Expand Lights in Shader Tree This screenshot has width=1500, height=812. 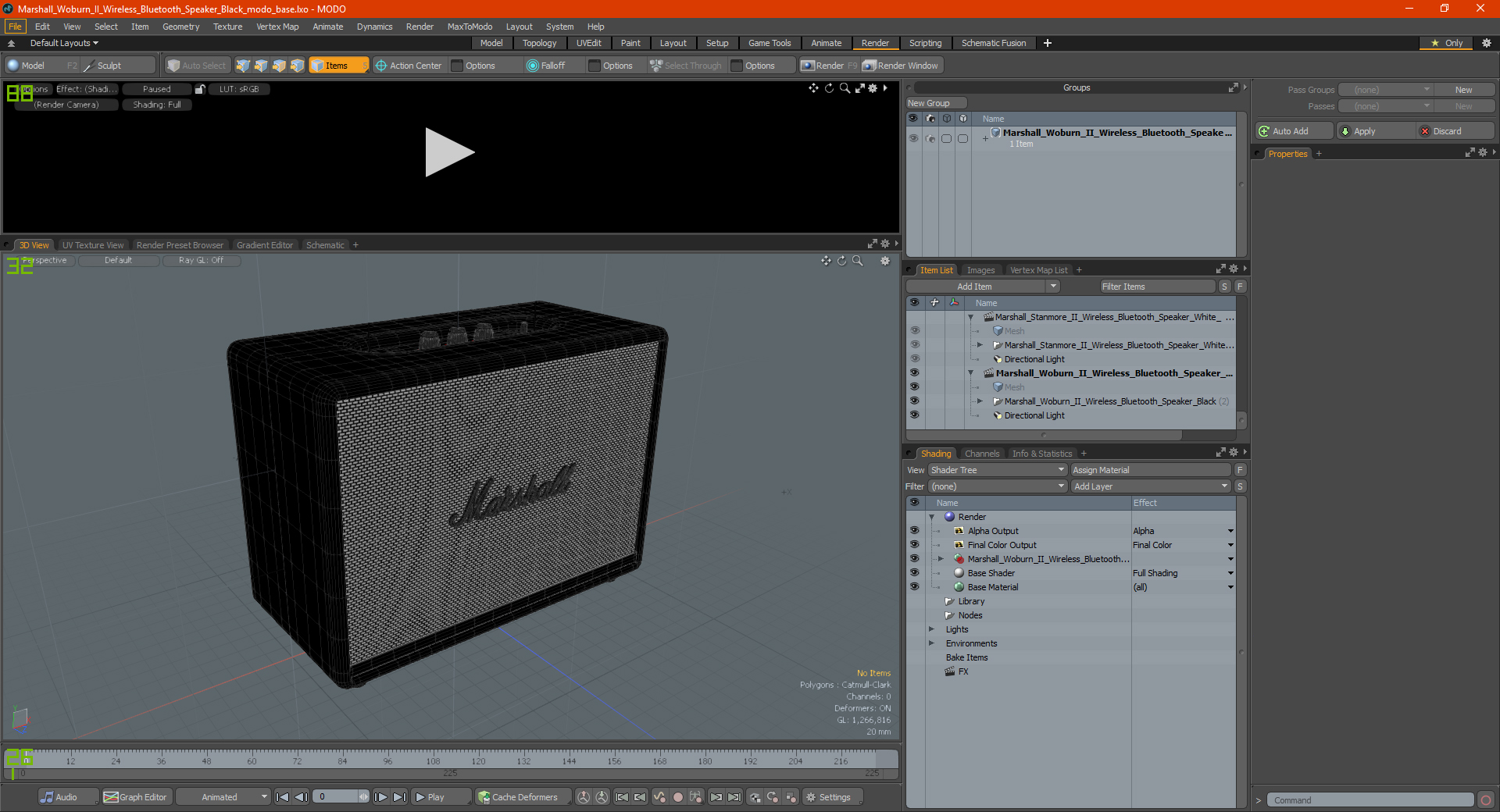[x=932, y=629]
